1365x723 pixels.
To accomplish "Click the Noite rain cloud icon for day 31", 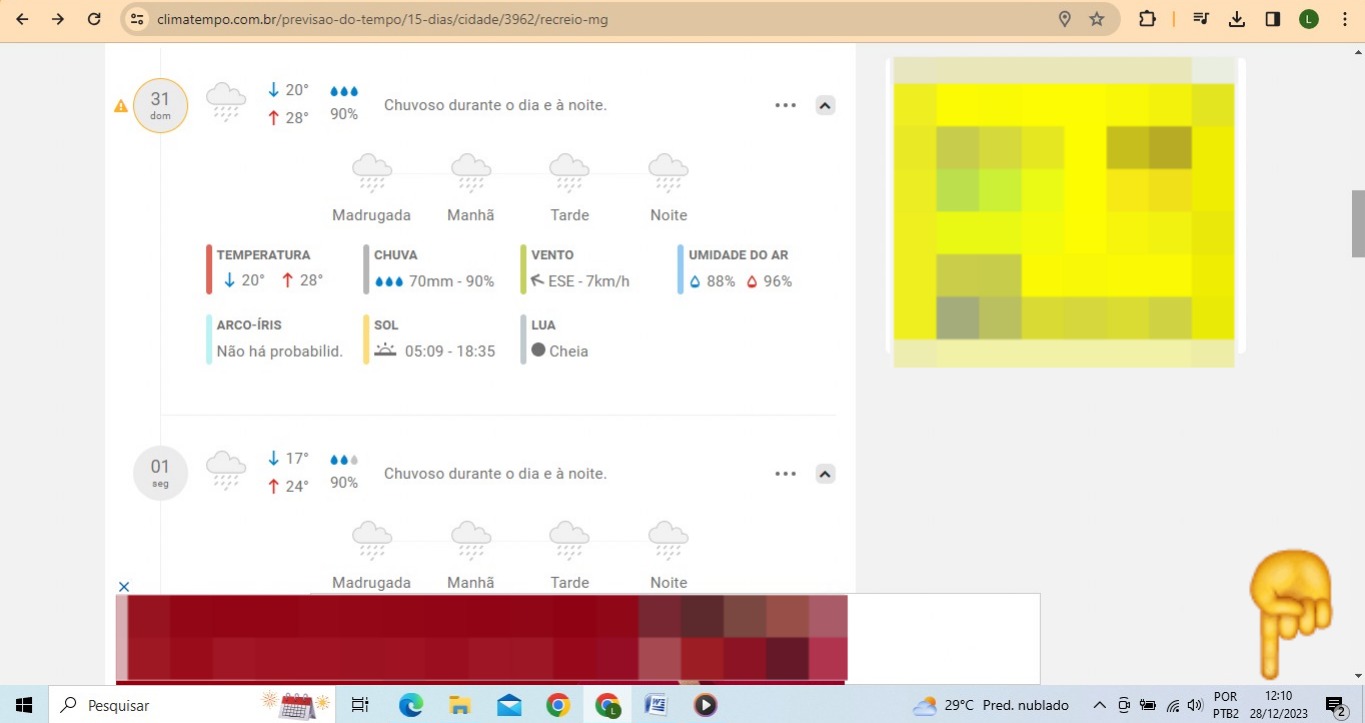I will 668,173.
